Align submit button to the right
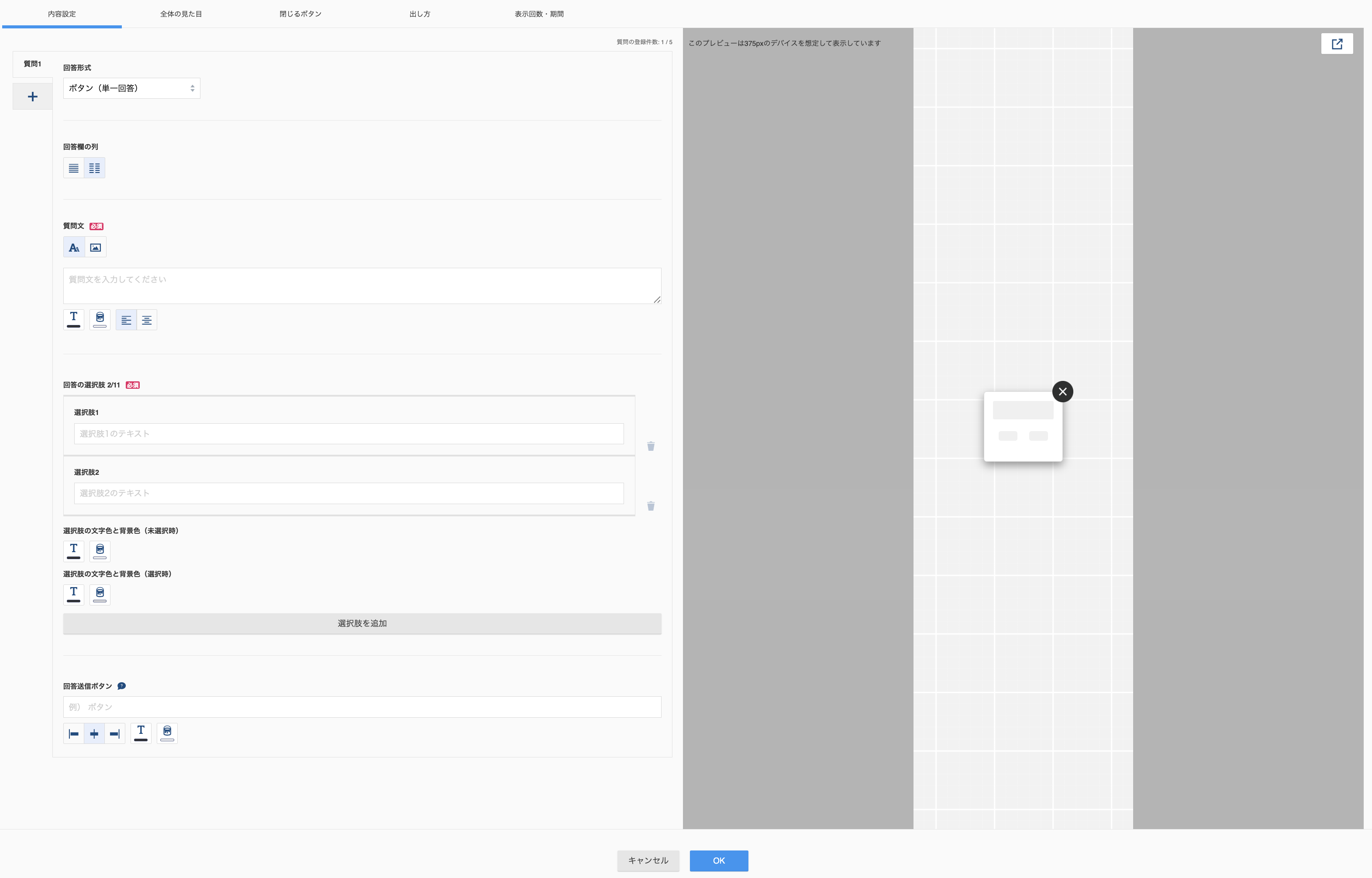The image size is (1372, 878). (114, 733)
